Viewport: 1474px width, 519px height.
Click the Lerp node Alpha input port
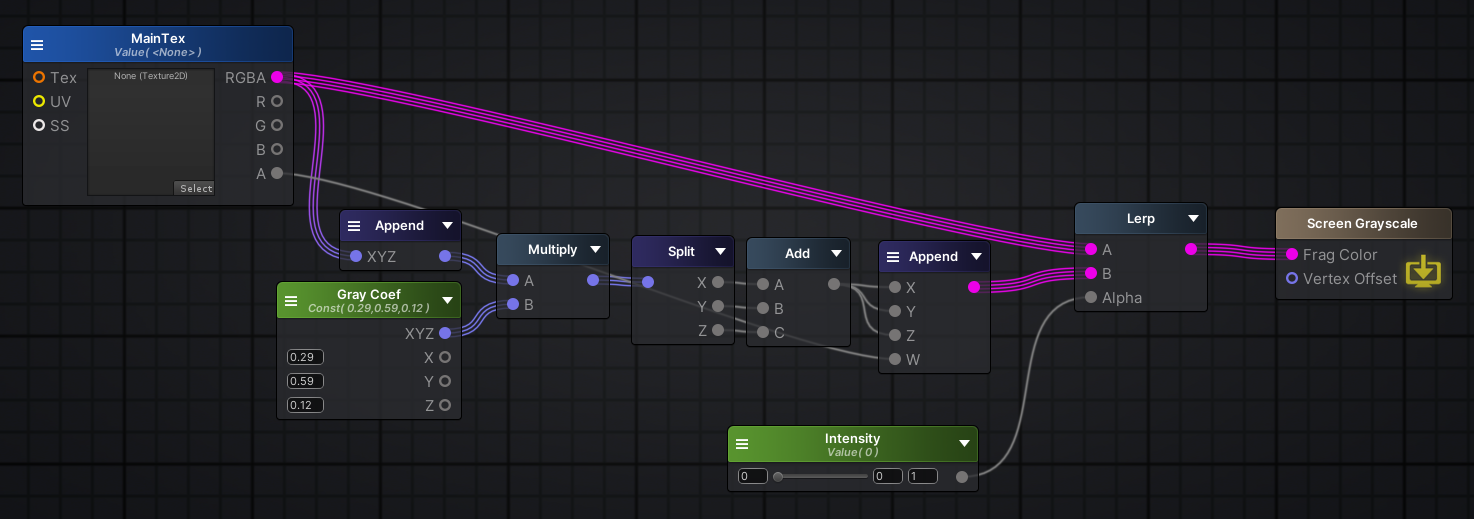click(1091, 297)
